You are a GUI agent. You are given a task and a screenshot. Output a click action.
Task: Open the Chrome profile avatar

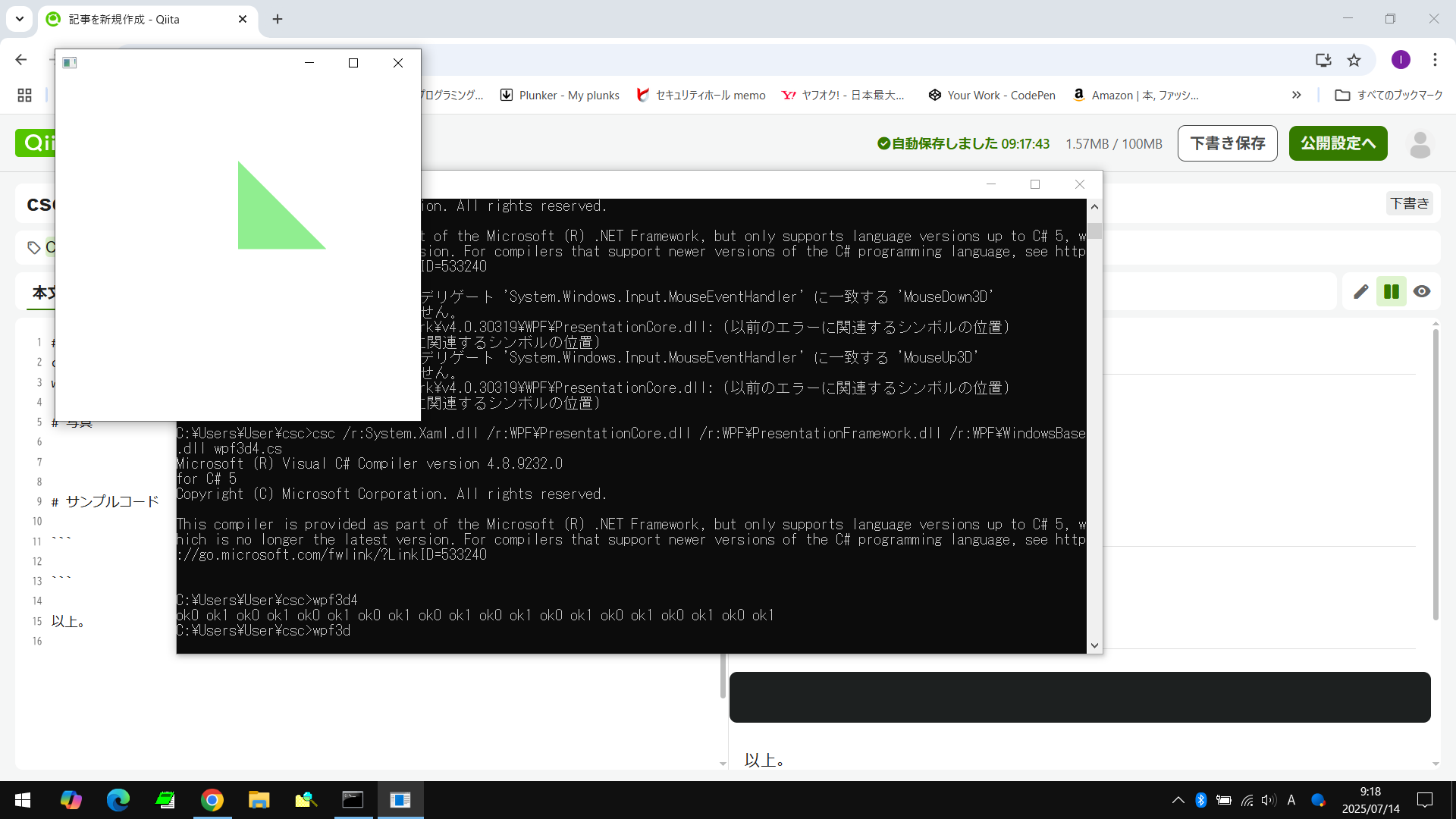1401,60
